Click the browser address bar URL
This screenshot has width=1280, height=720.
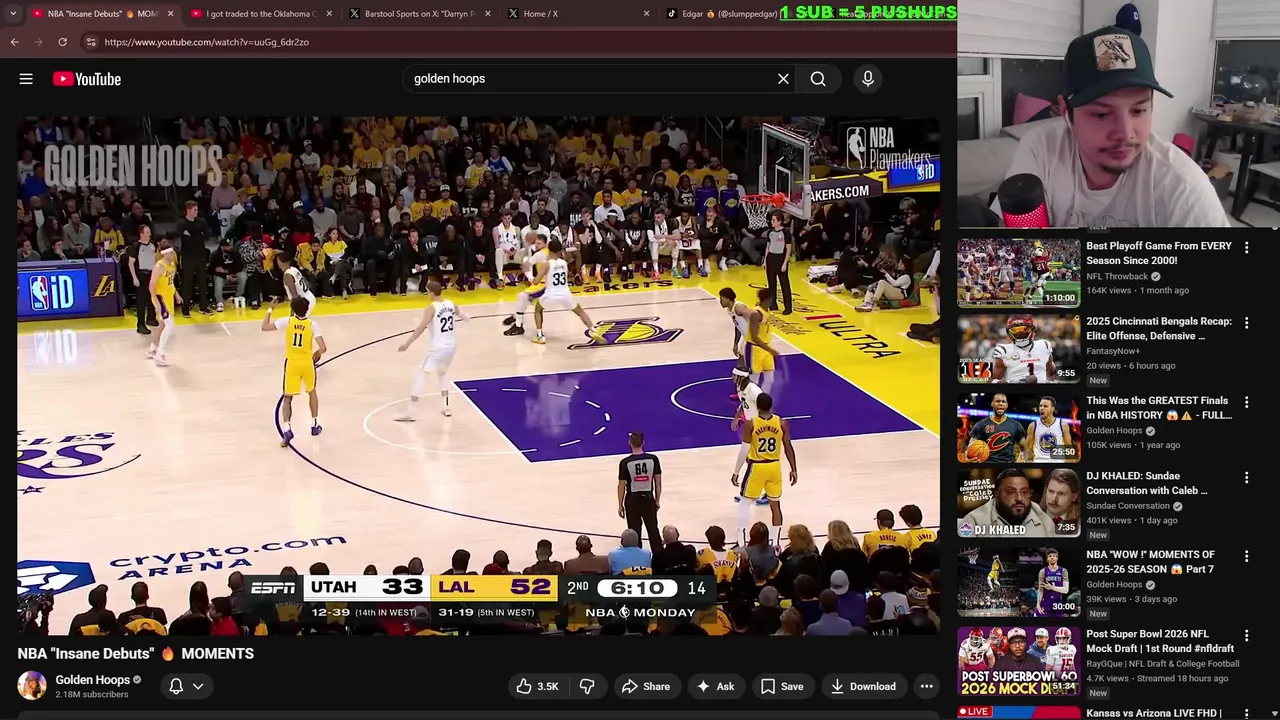(x=207, y=42)
